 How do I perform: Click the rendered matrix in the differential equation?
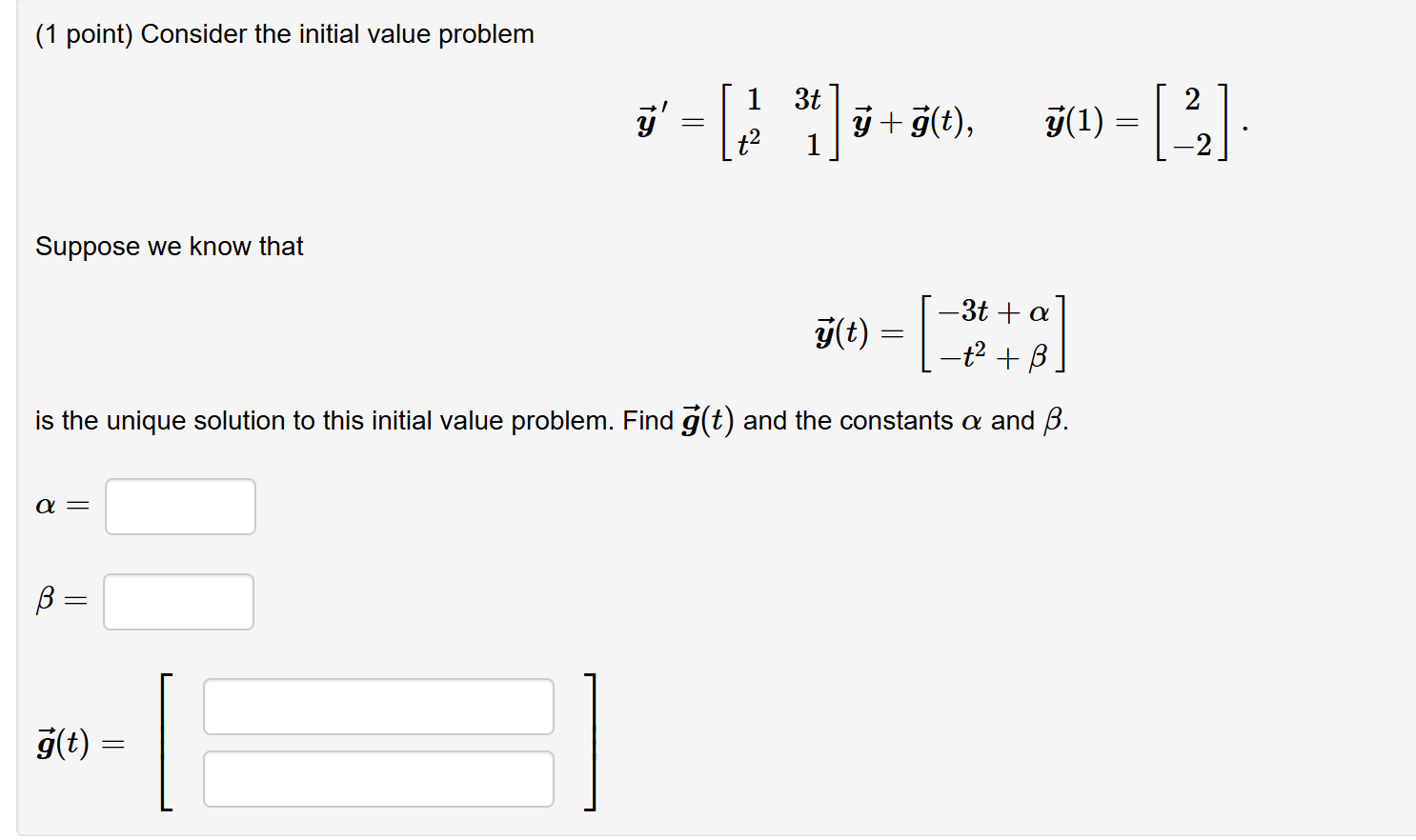779,122
